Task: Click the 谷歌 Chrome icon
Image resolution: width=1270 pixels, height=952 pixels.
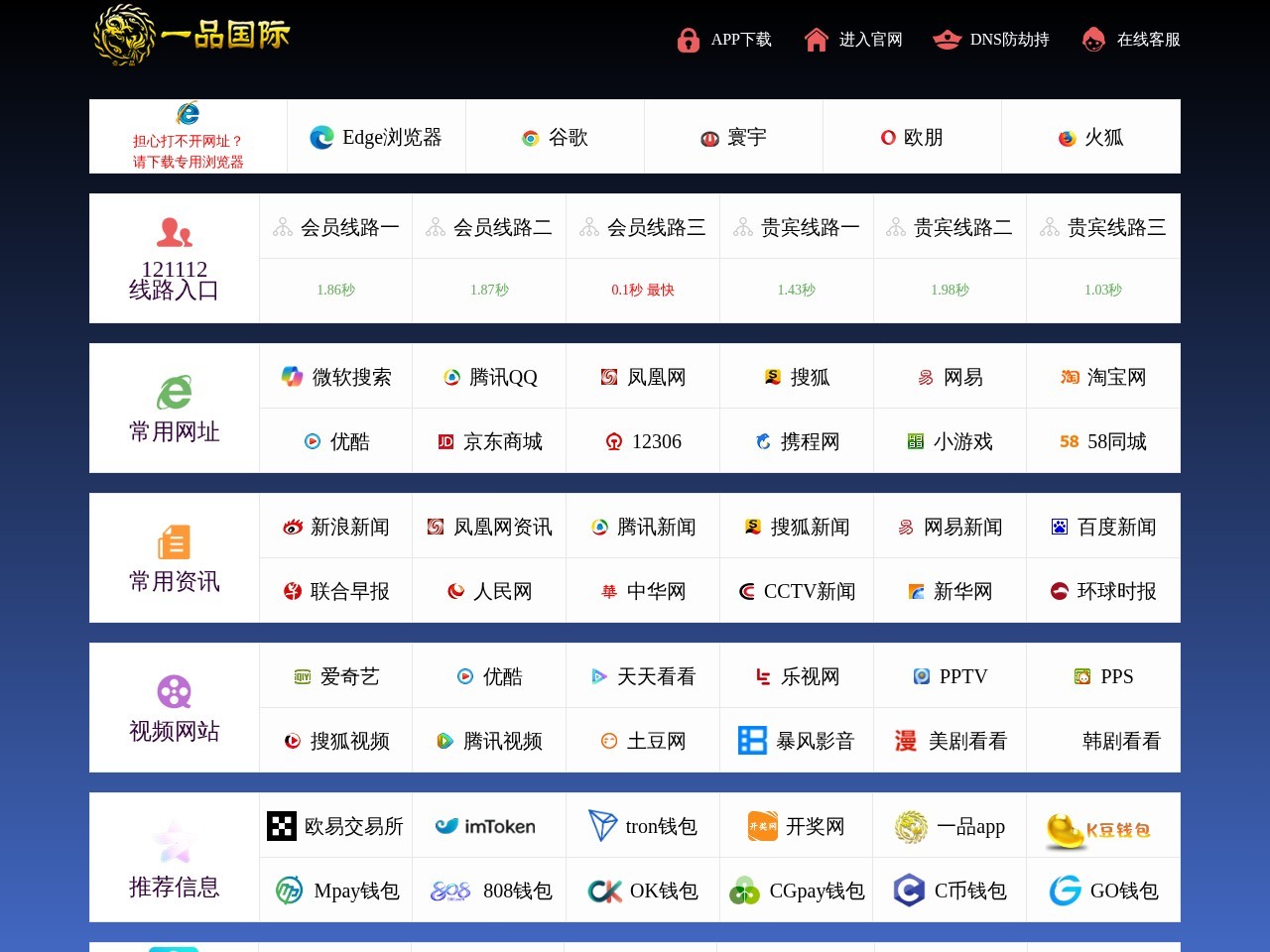Action: click(531, 139)
